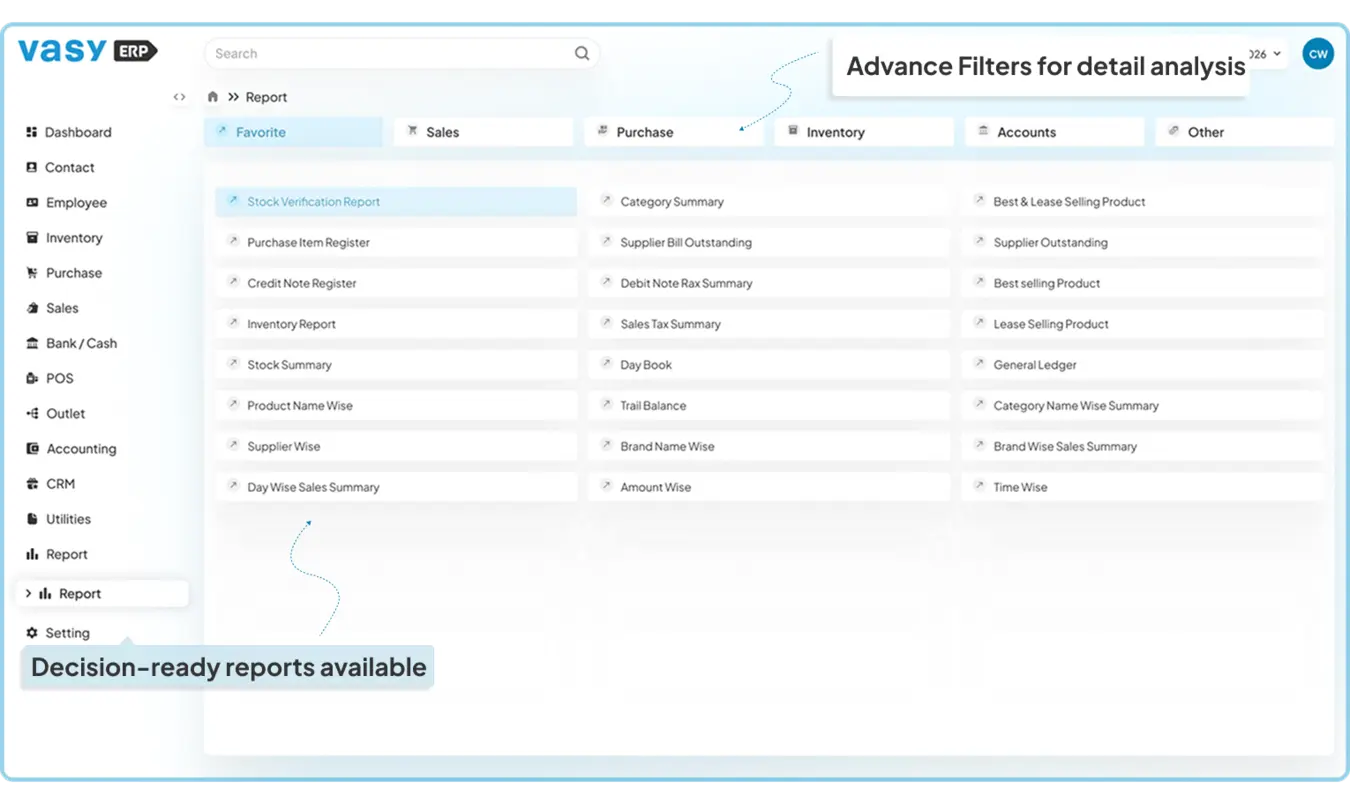Viewport: 1350px width, 804px height.
Task: Open Setting gear in sidebar
Action: click(x=66, y=633)
